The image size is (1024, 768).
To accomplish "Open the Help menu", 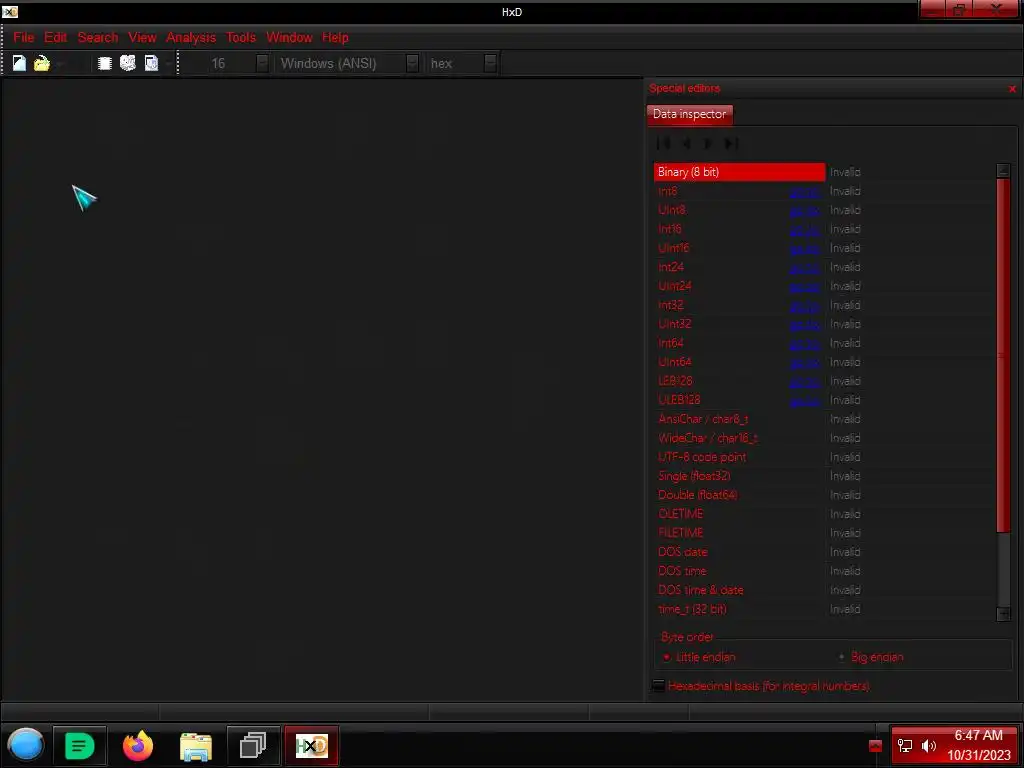I will 335,37.
